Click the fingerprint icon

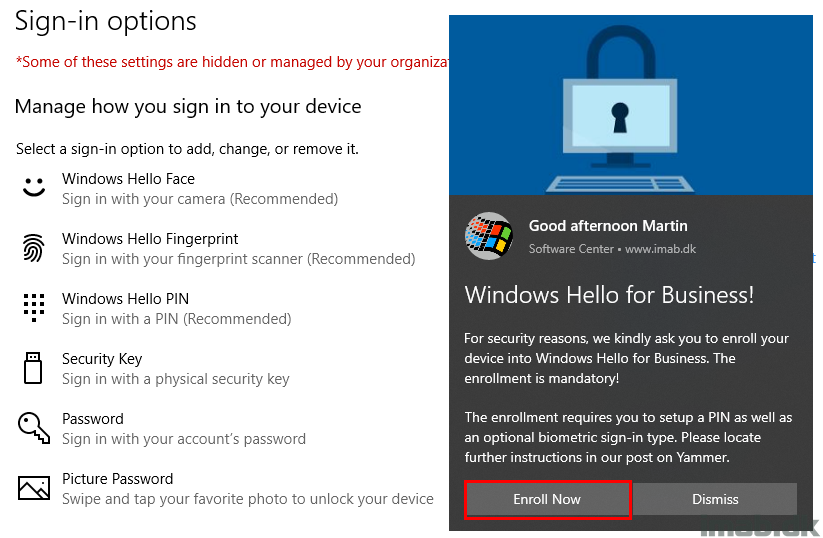click(34, 248)
